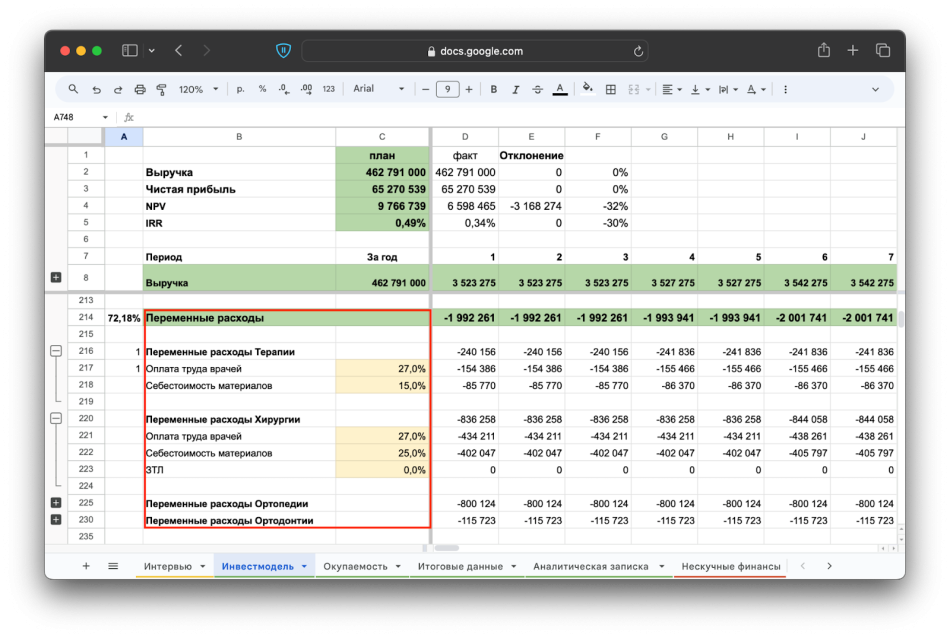
Task: Click the borders icon
Action: coord(611,89)
